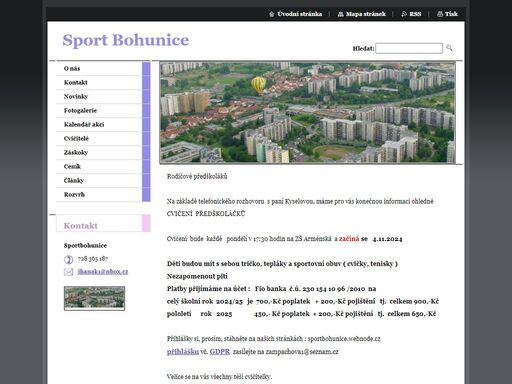The height and width of the screenshot is (384, 512).
Task: Click the sitemap icon beside Mapa stránek
Action: (x=340, y=14)
